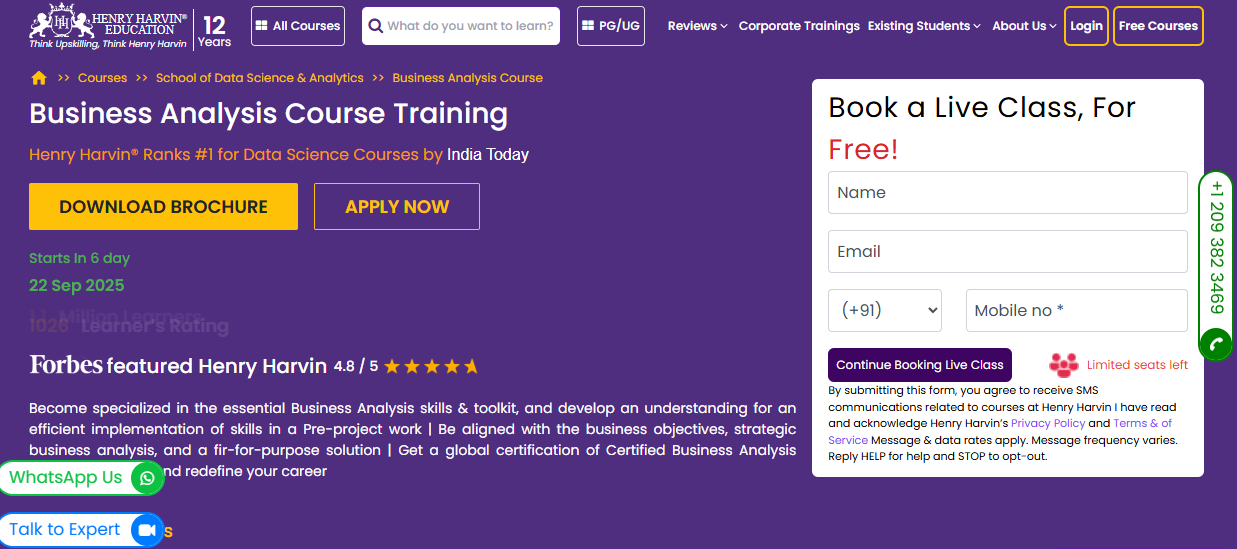Click the home icon in breadcrumb

[39, 78]
